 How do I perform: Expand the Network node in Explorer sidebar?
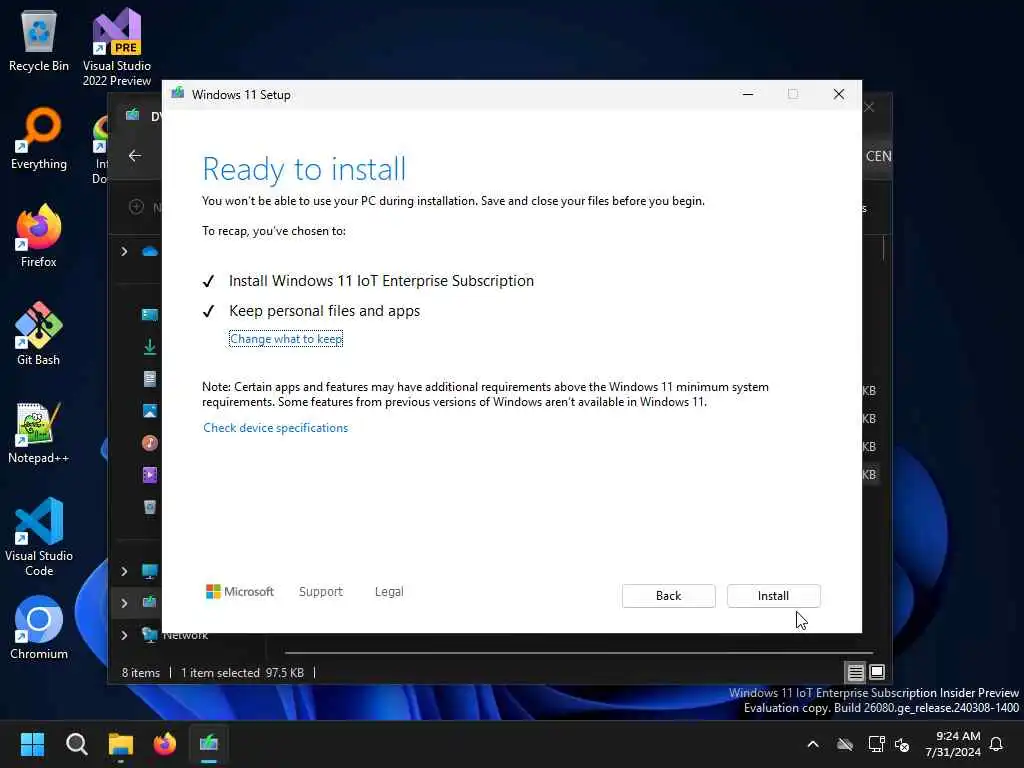click(x=124, y=635)
